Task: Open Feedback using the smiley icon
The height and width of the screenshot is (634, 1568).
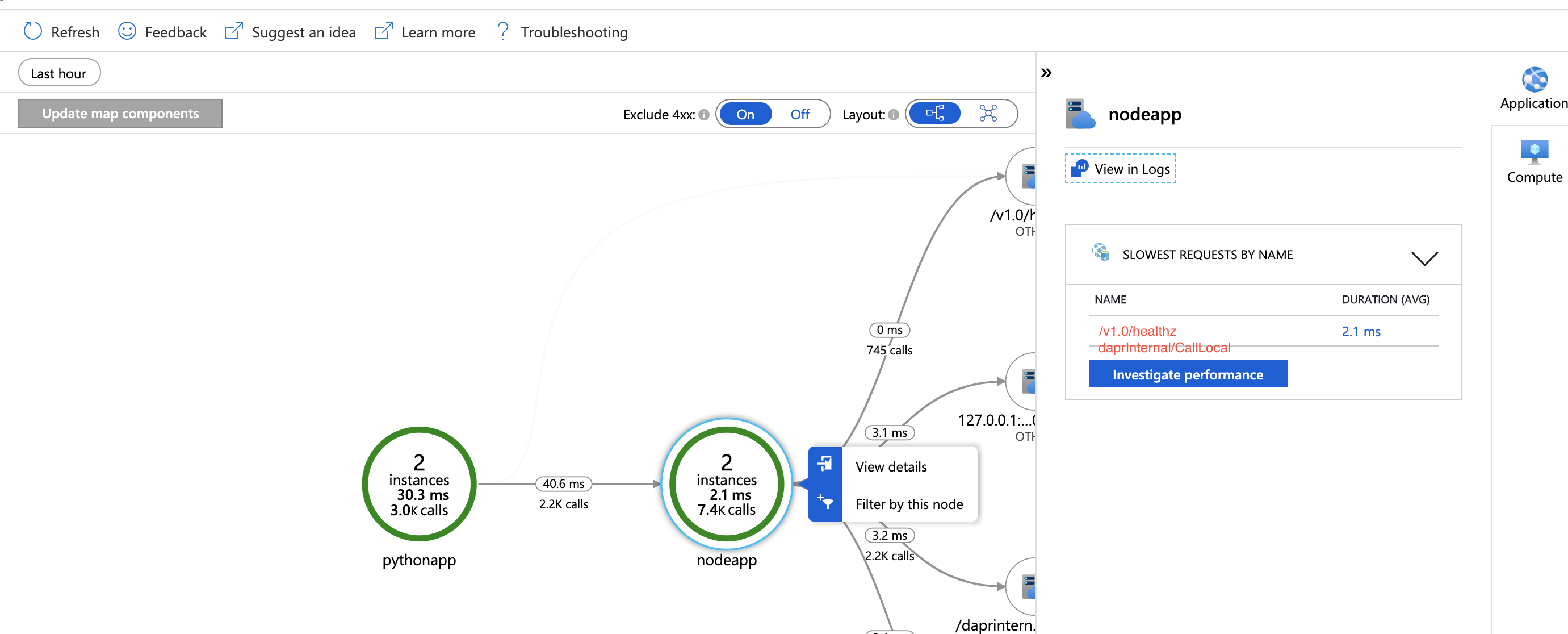Action: pyautogui.click(x=127, y=31)
